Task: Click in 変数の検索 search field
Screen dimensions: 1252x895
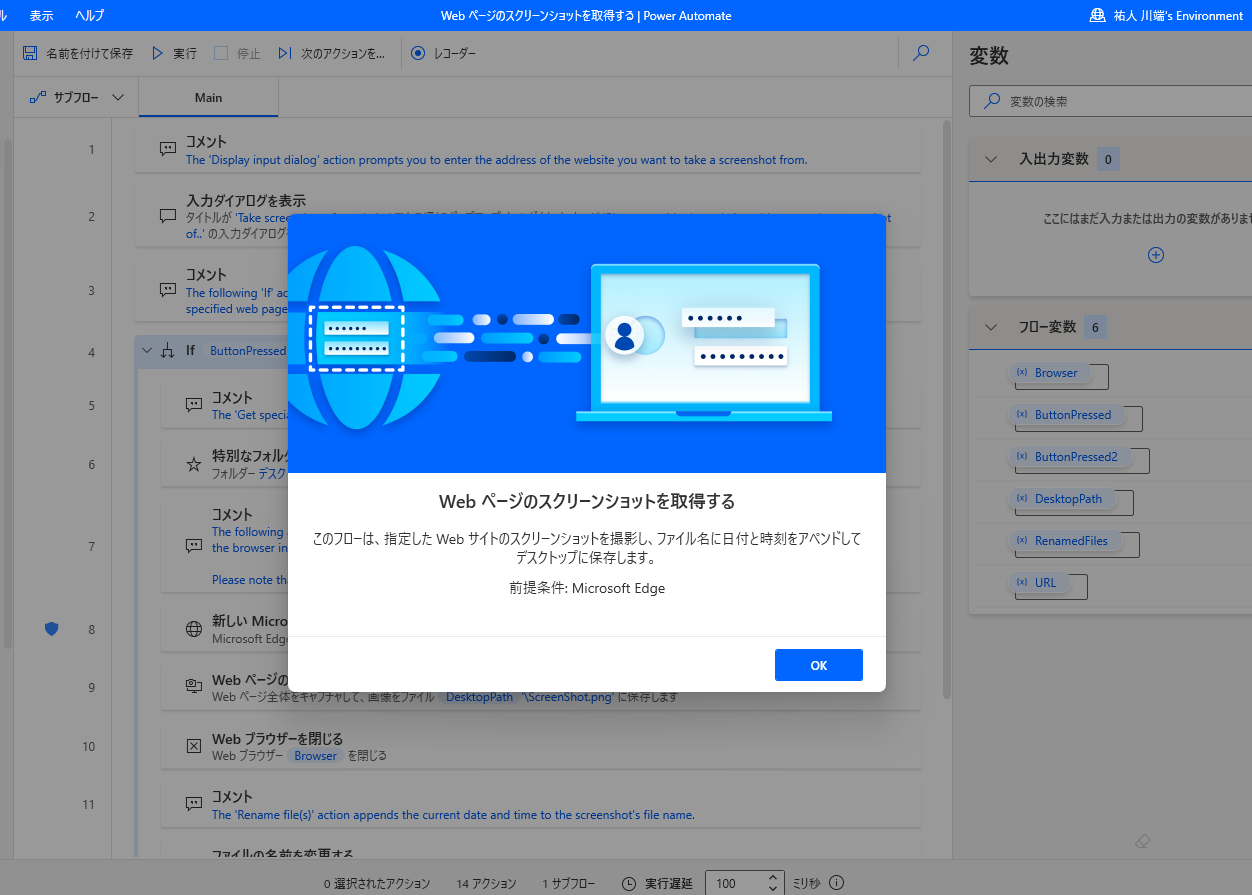Action: [x=1110, y=101]
